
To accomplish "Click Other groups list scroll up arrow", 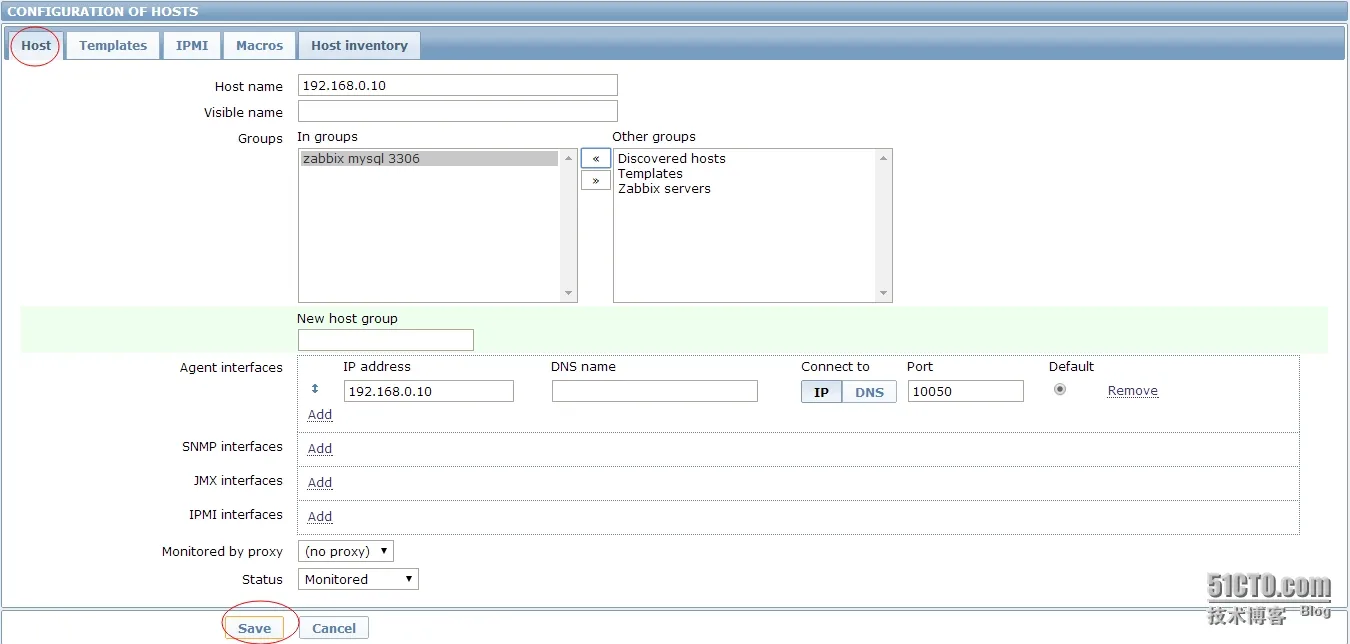I will coord(884,158).
